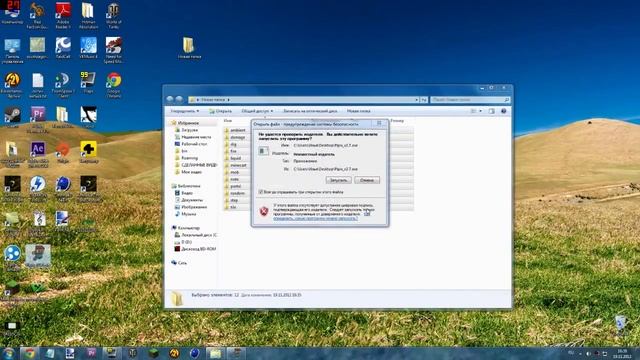Click the Explorer search field
Screen dimensions: 640x360
click(470, 100)
